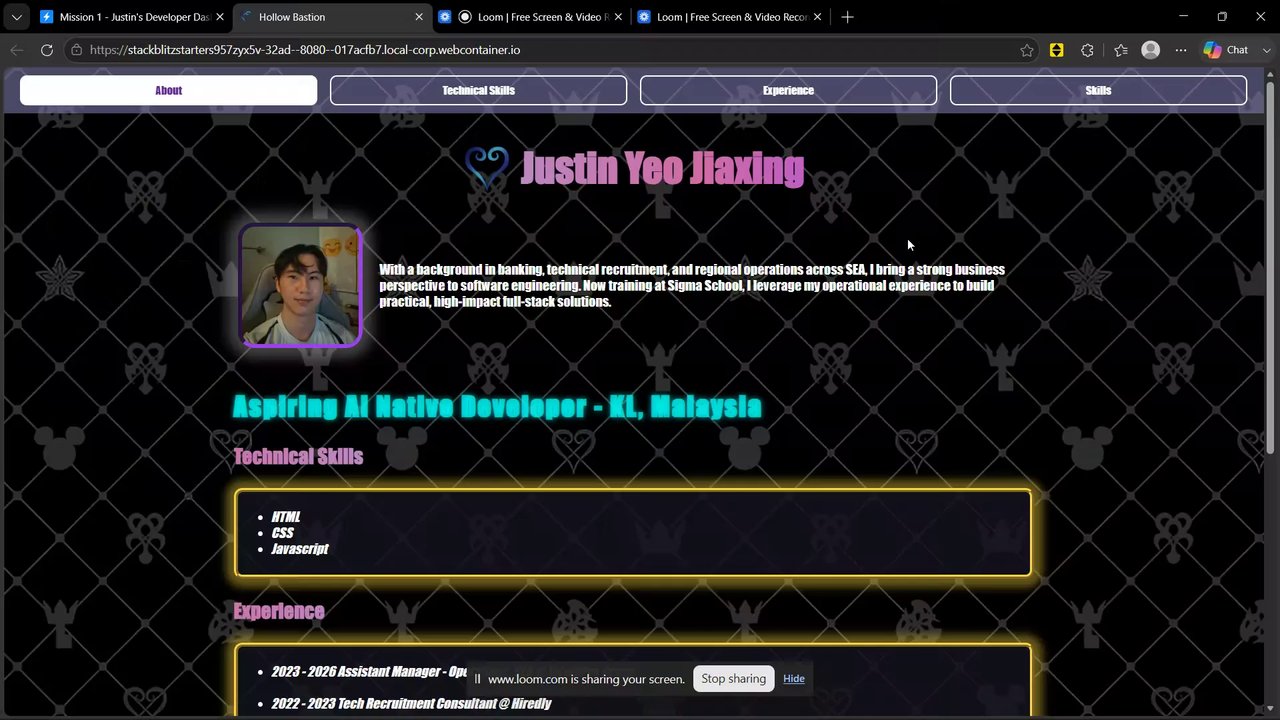
Task: Click the Javascript list item
Action: tap(300, 549)
